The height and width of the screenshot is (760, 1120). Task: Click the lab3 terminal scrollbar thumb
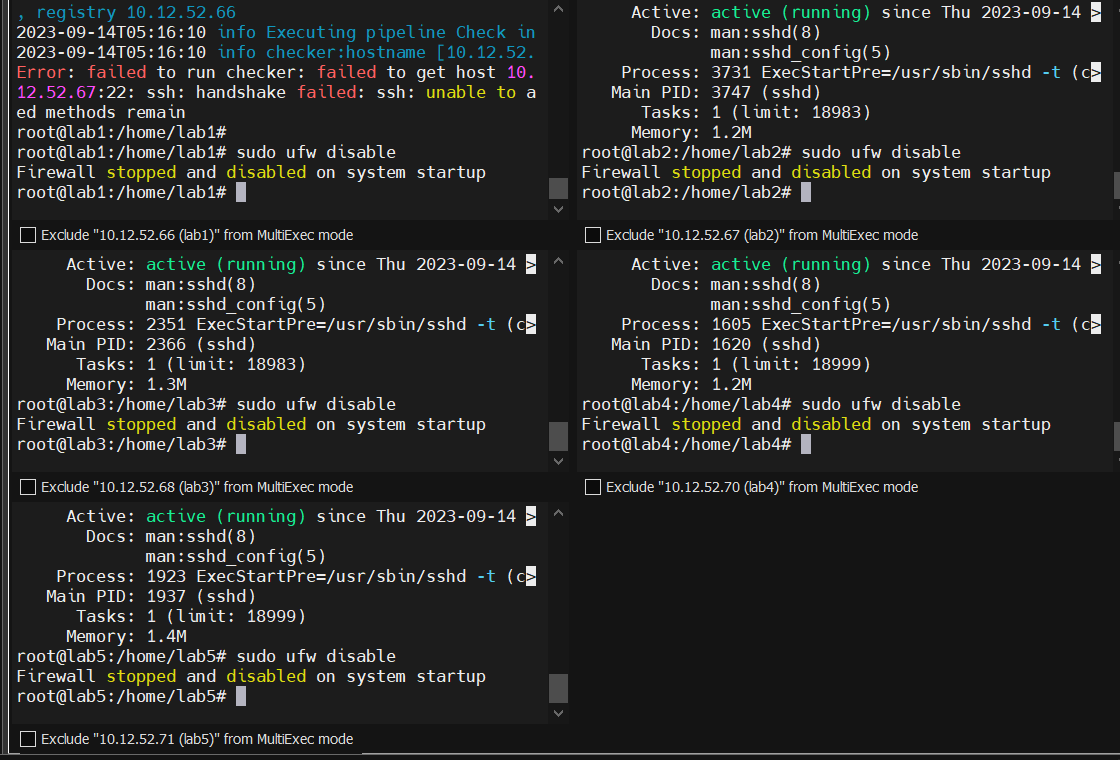click(x=558, y=436)
